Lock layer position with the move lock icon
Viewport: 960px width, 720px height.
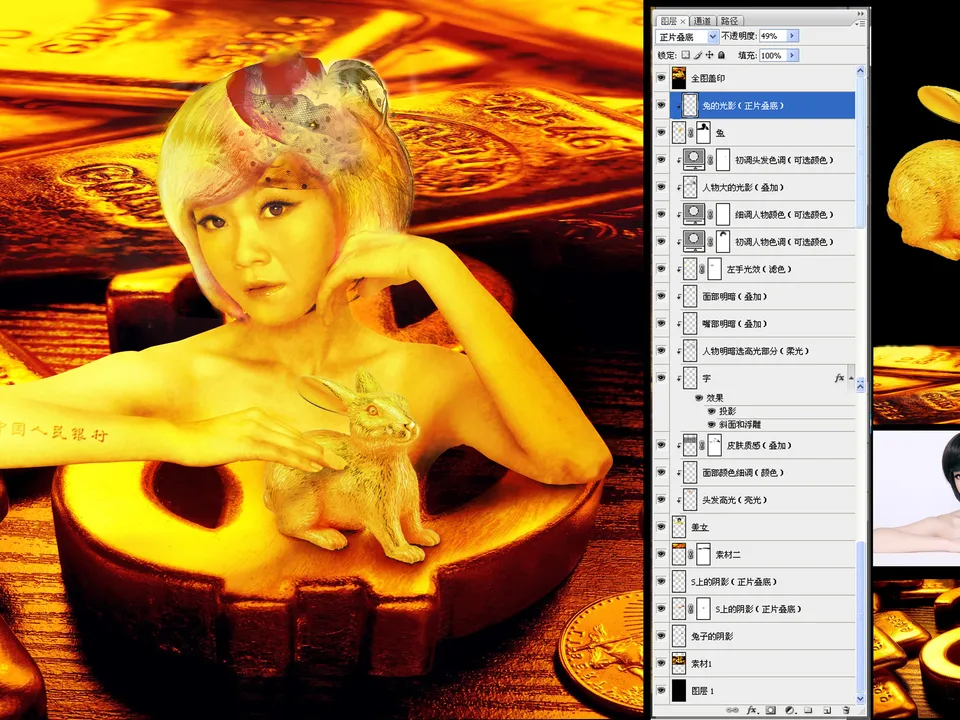(708, 55)
